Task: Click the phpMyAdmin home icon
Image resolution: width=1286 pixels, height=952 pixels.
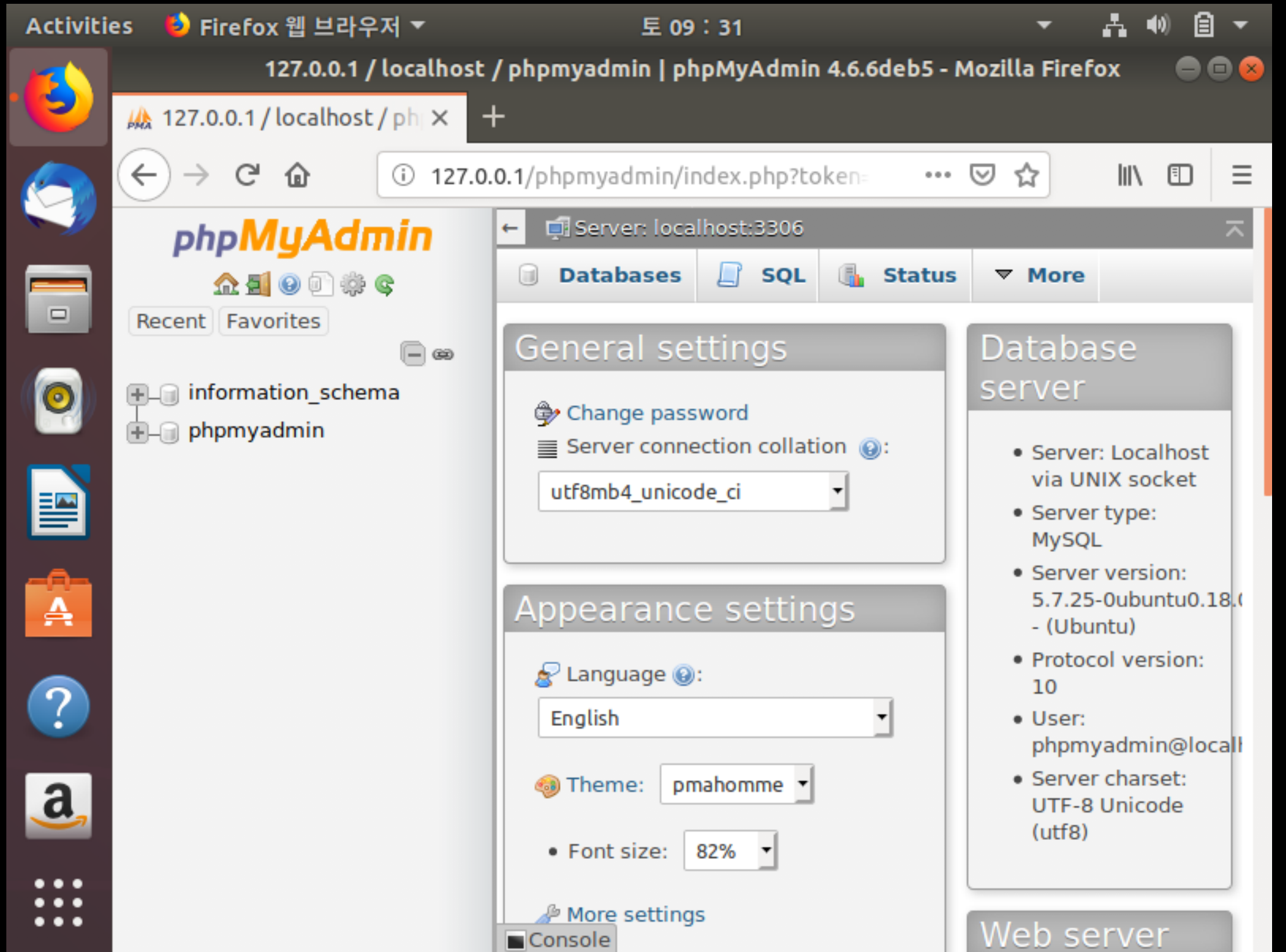Action: pos(226,284)
